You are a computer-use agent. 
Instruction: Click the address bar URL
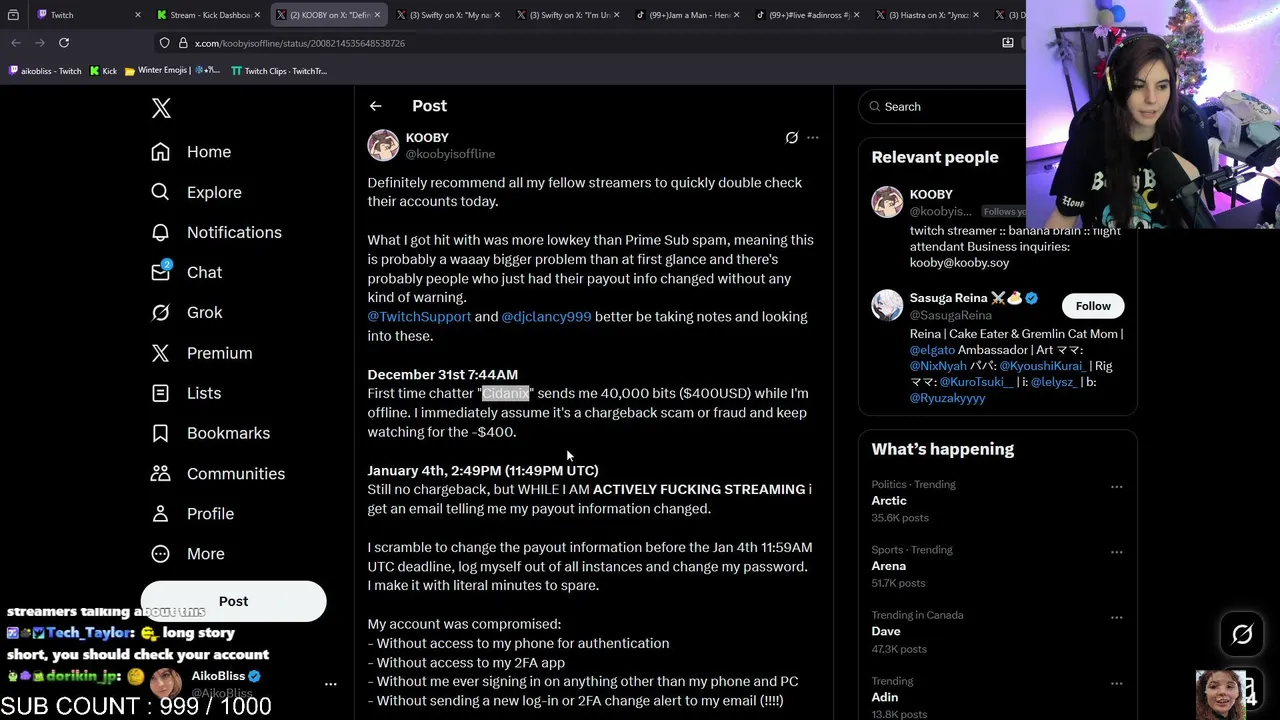coord(299,43)
